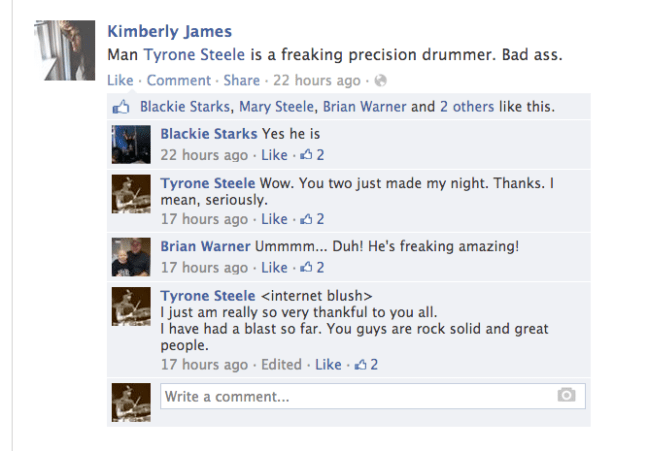Focus the Write a comment field
Screen dimensions: 648x451
pyautogui.click(x=355, y=396)
